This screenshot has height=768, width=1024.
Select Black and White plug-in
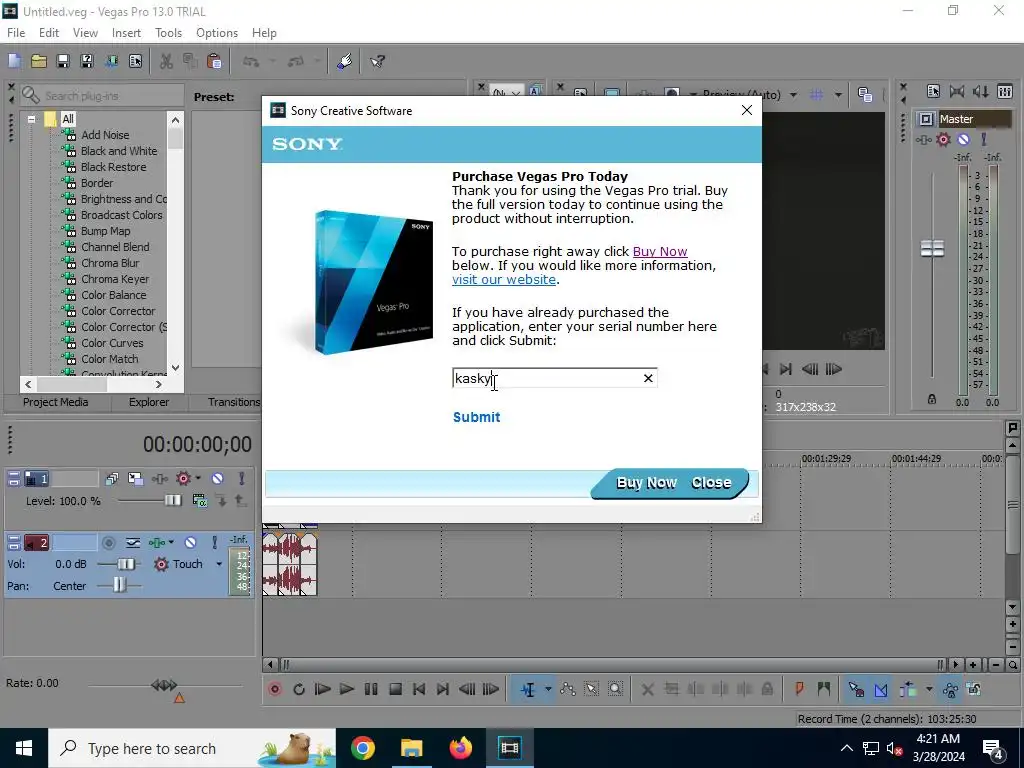pos(119,151)
